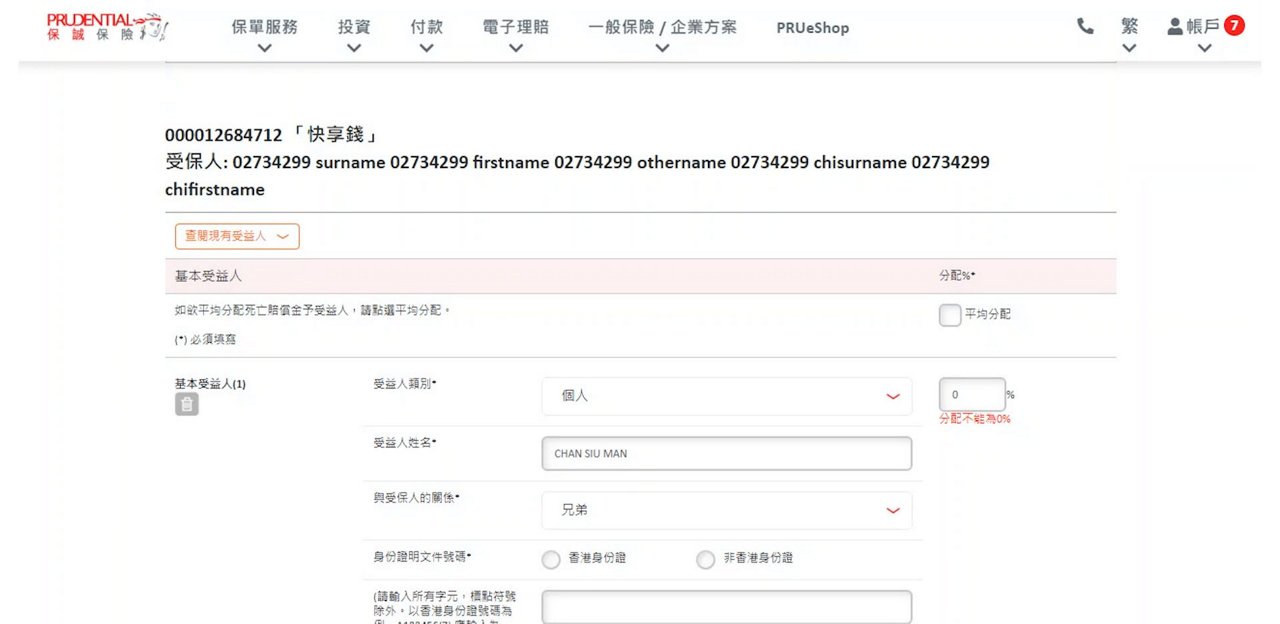Switch language using 繁 selector
The image size is (1280, 624).
coord(1129,27)
